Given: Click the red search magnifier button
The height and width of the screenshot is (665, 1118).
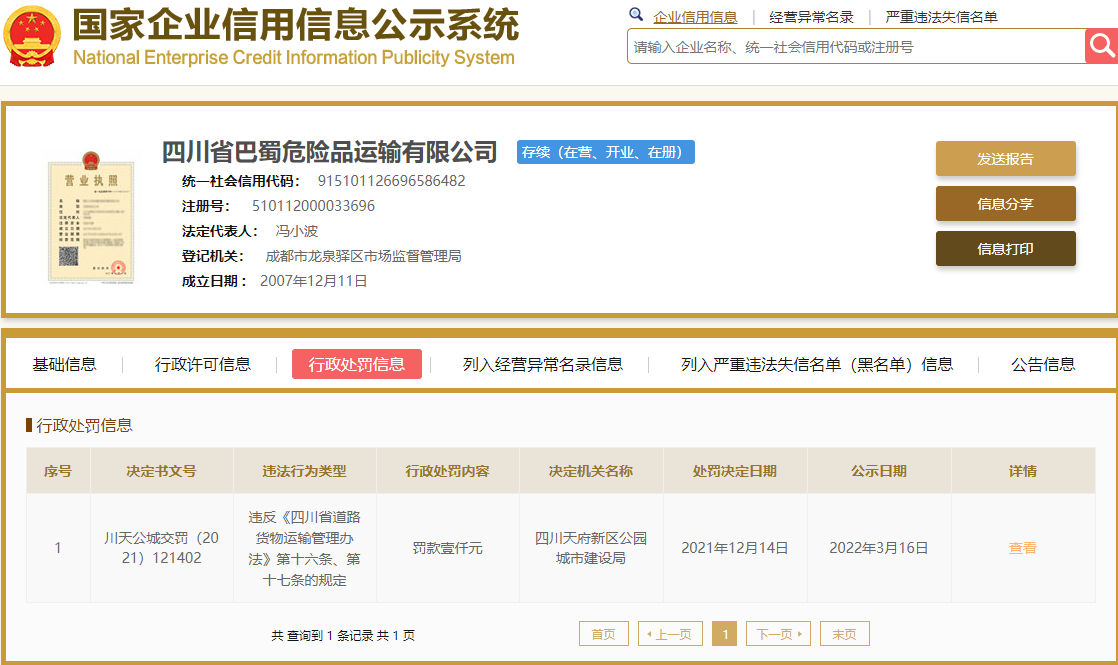Looking at the screenshot, I should click(x=1102, y=46).
